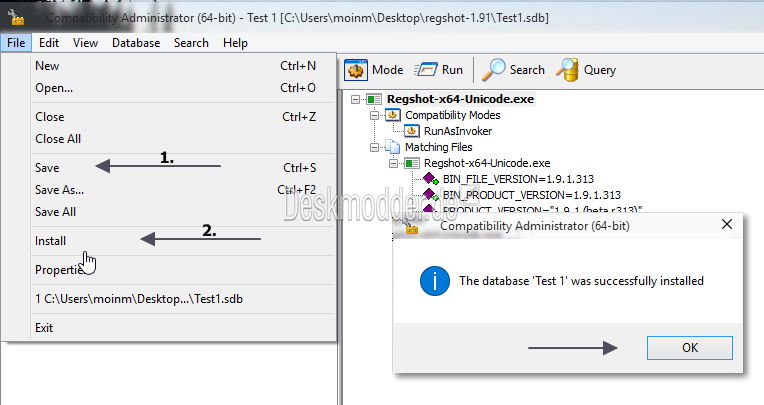Click the blue information icon in dialog

435,281
